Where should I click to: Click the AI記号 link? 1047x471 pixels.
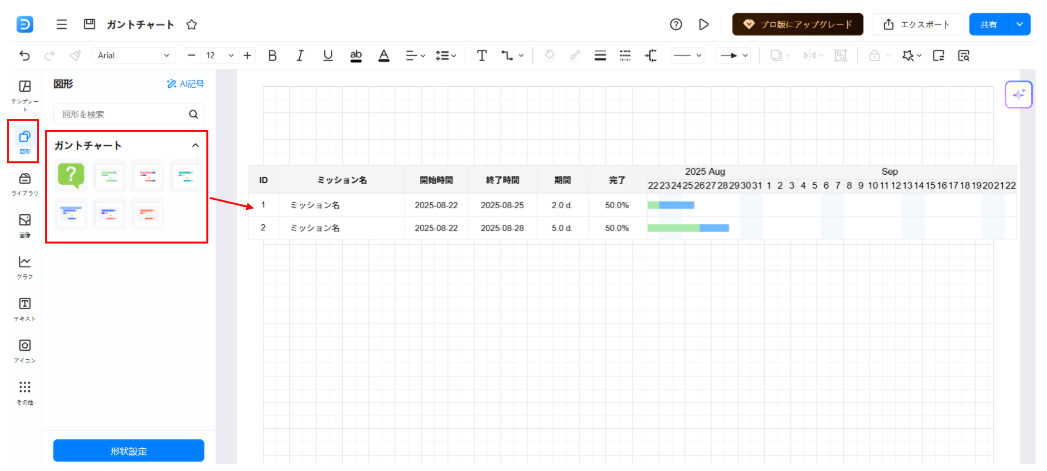click(185, 84)
